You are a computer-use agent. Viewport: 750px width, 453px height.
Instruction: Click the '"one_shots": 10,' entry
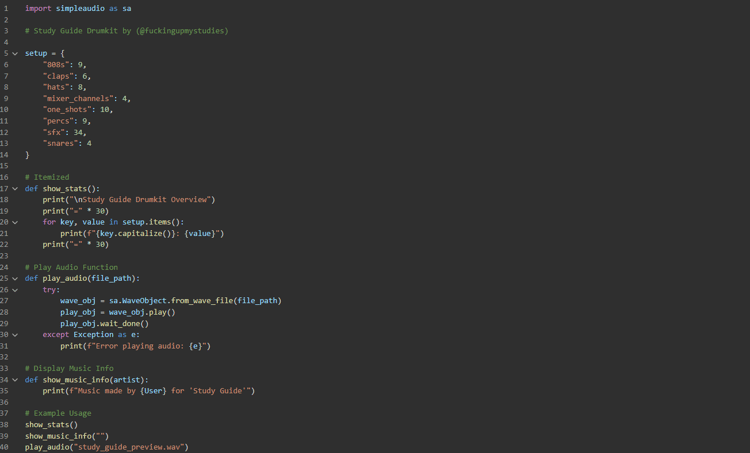coord(78,110)
